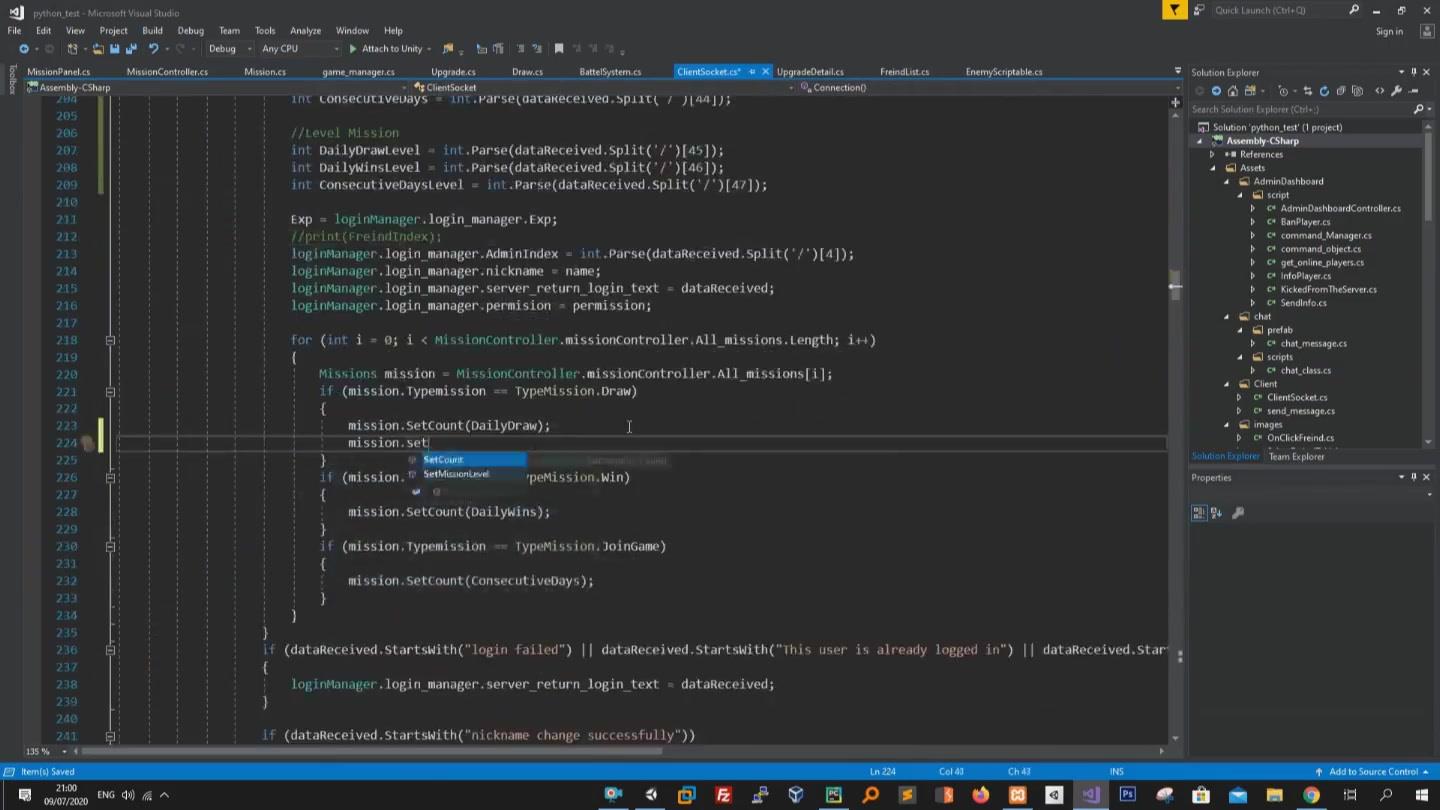Viewport: 1440px width, 810px height.
Task: Select chat_message.cs in Solution Explorer
Action: pyautogui.click(x=1313, y=343)
